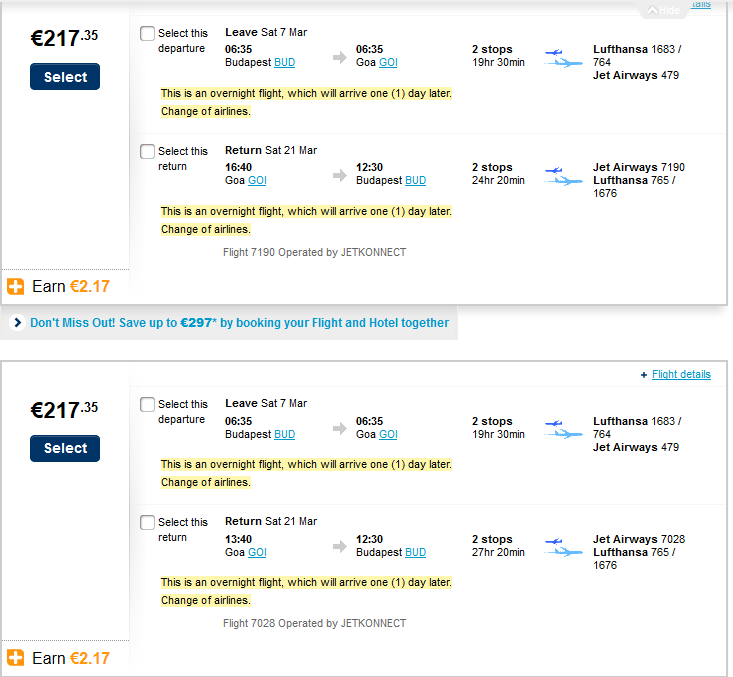Expand Flight details for second result
The width and height of the screenshot is (733, 677).
click(681, 375)
